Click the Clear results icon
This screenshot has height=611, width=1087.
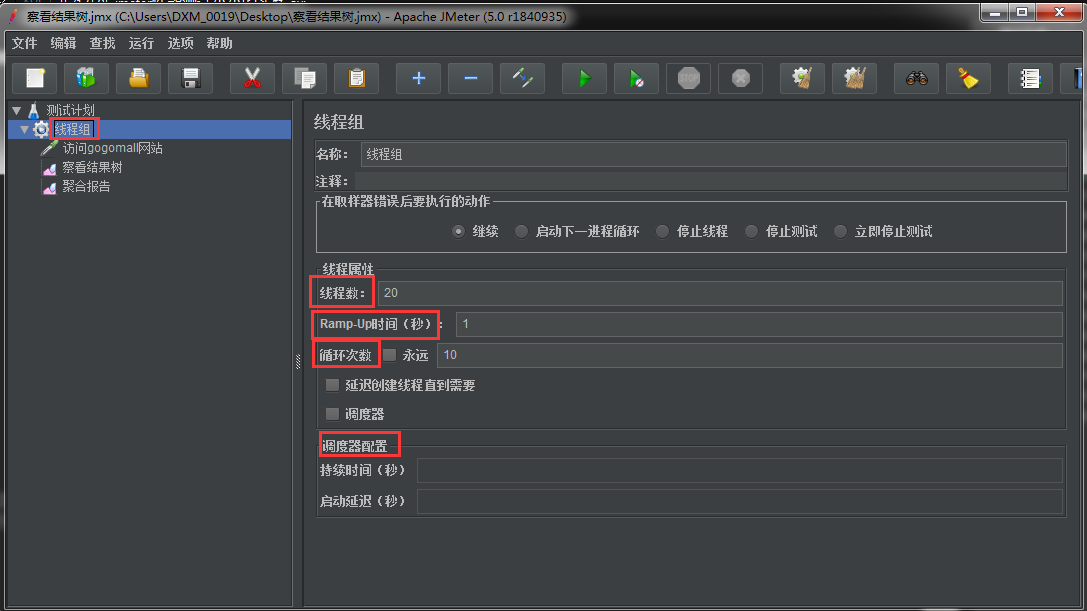click(802, 78)
